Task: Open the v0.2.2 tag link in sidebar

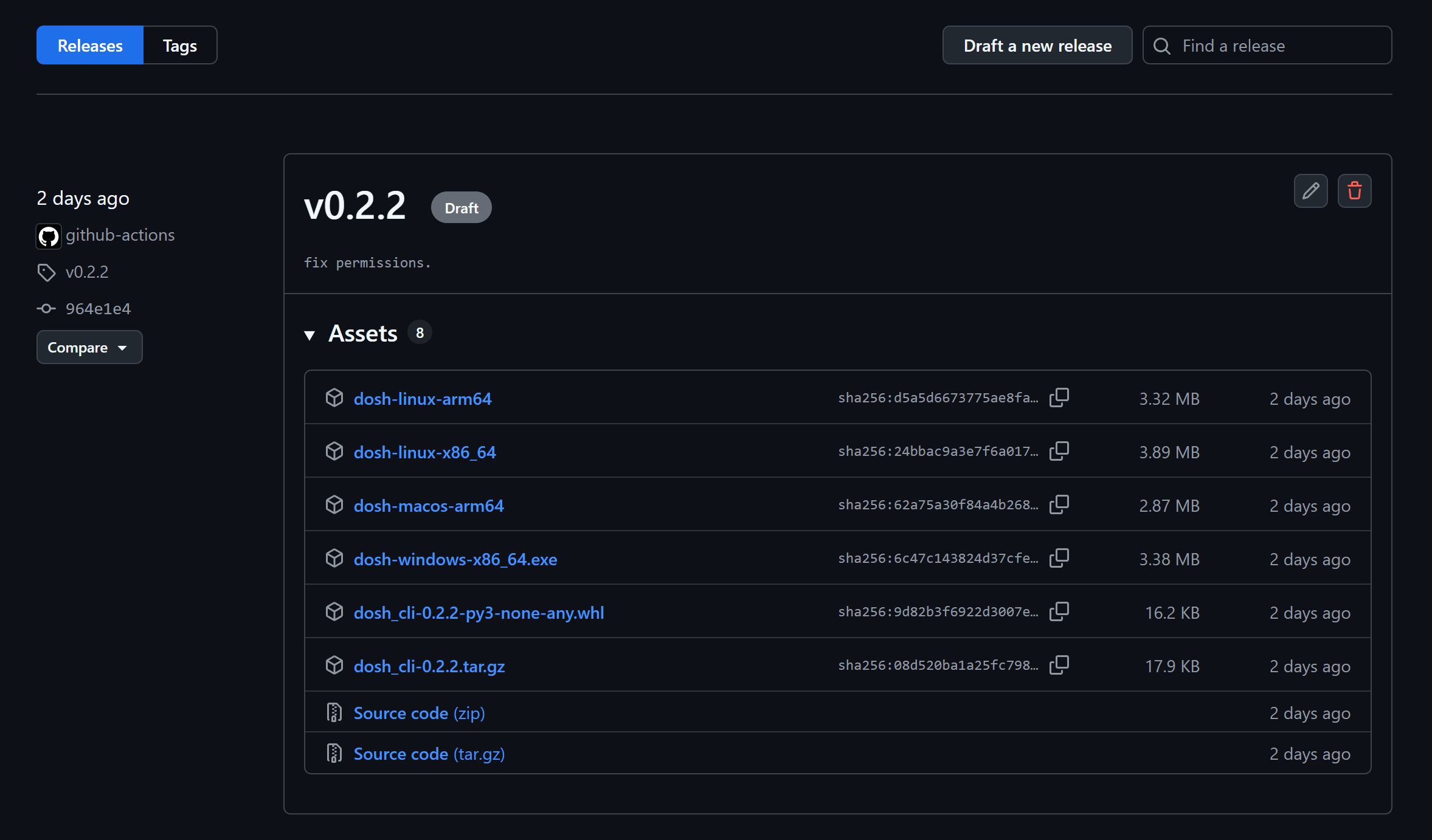Action: 87,272
